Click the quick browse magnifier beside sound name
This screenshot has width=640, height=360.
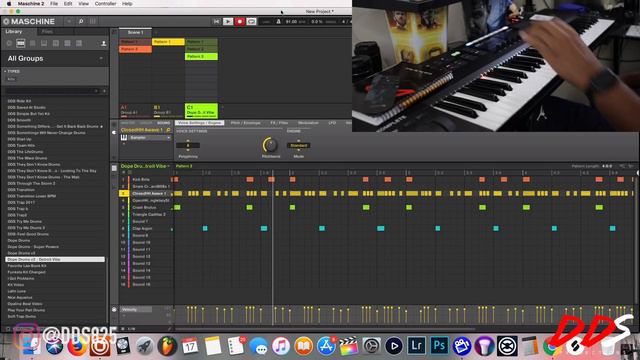point(168,130)
